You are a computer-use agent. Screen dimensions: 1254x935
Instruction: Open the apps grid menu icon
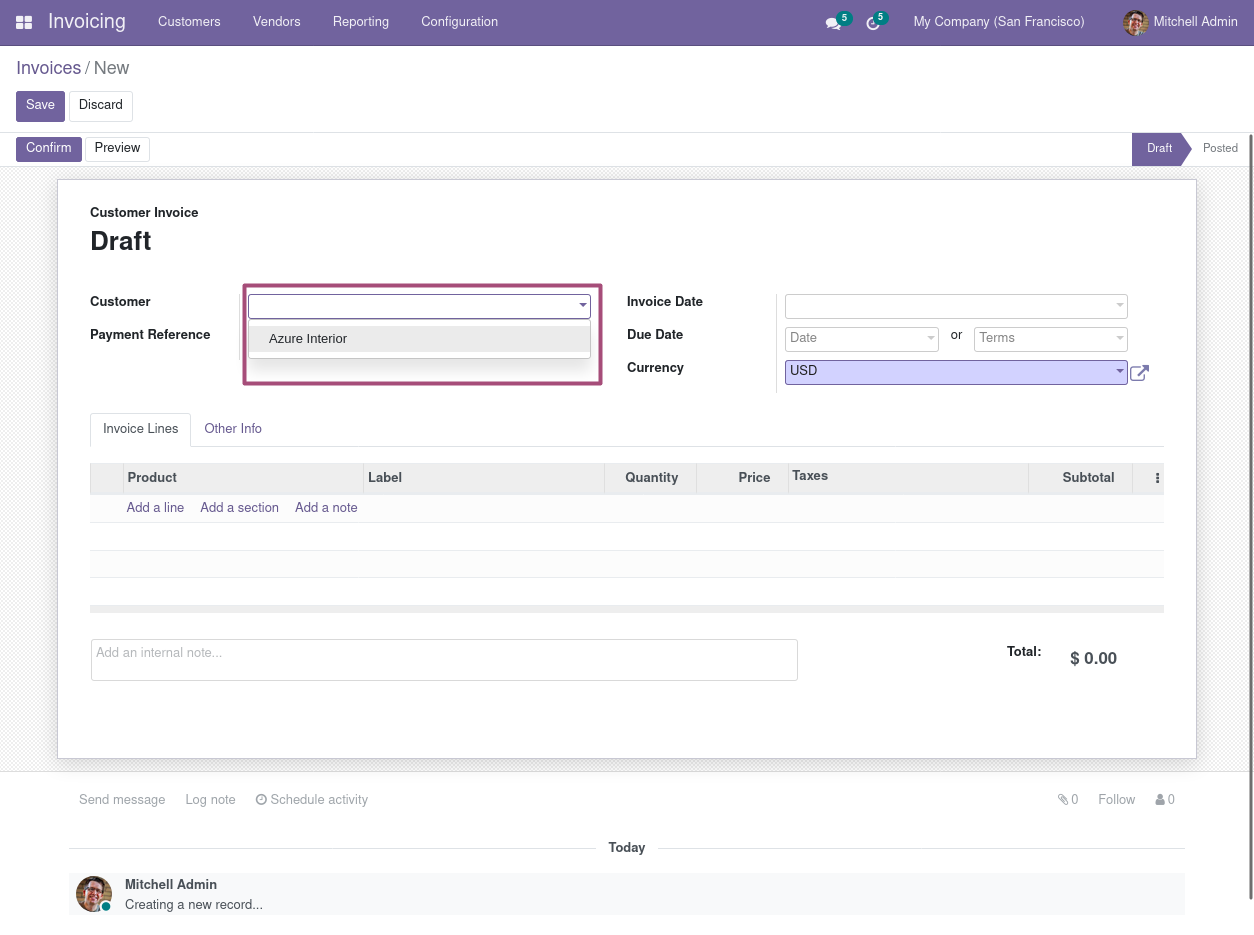point(24,22)
